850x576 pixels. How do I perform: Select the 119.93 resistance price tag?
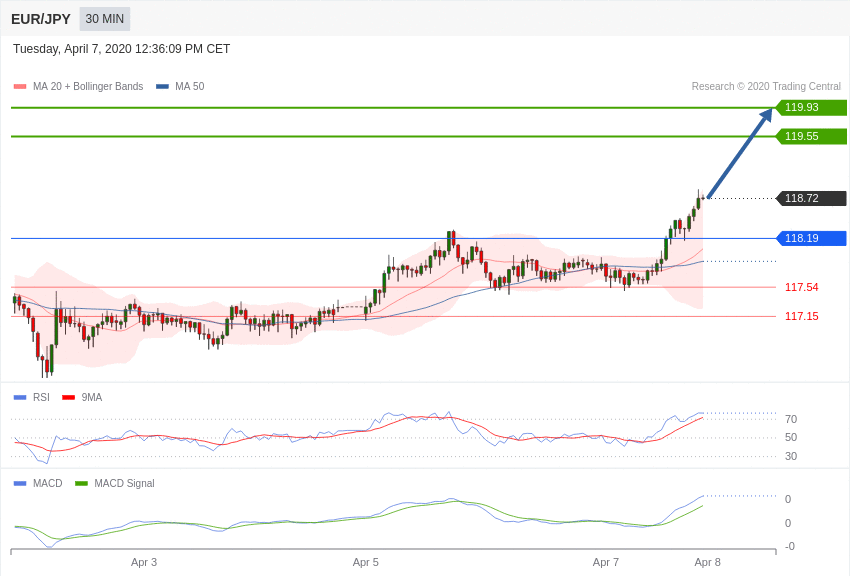(811, 107)
